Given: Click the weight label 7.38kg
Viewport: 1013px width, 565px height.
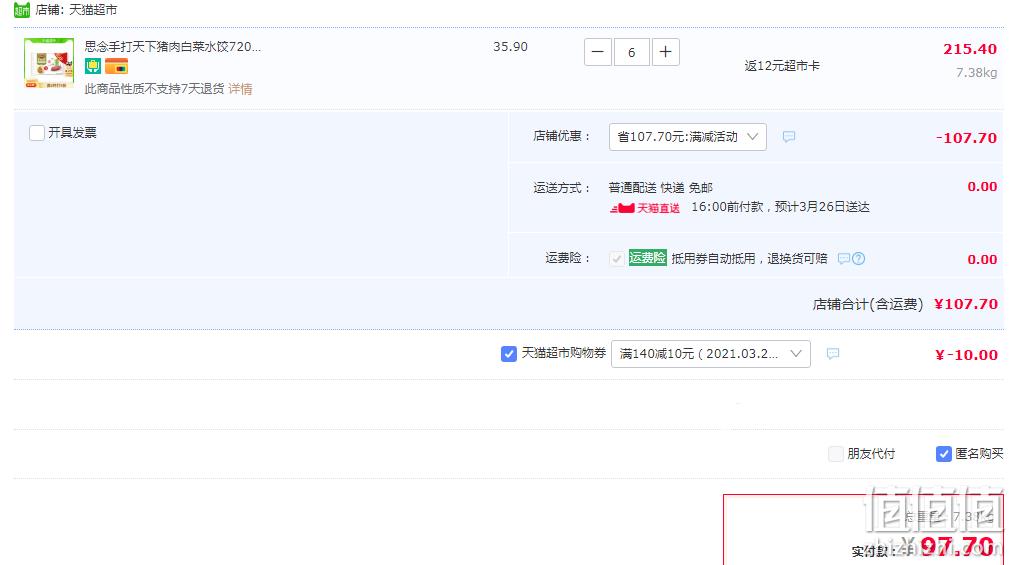Looking at the screenshot, I should tap(977, 72).
